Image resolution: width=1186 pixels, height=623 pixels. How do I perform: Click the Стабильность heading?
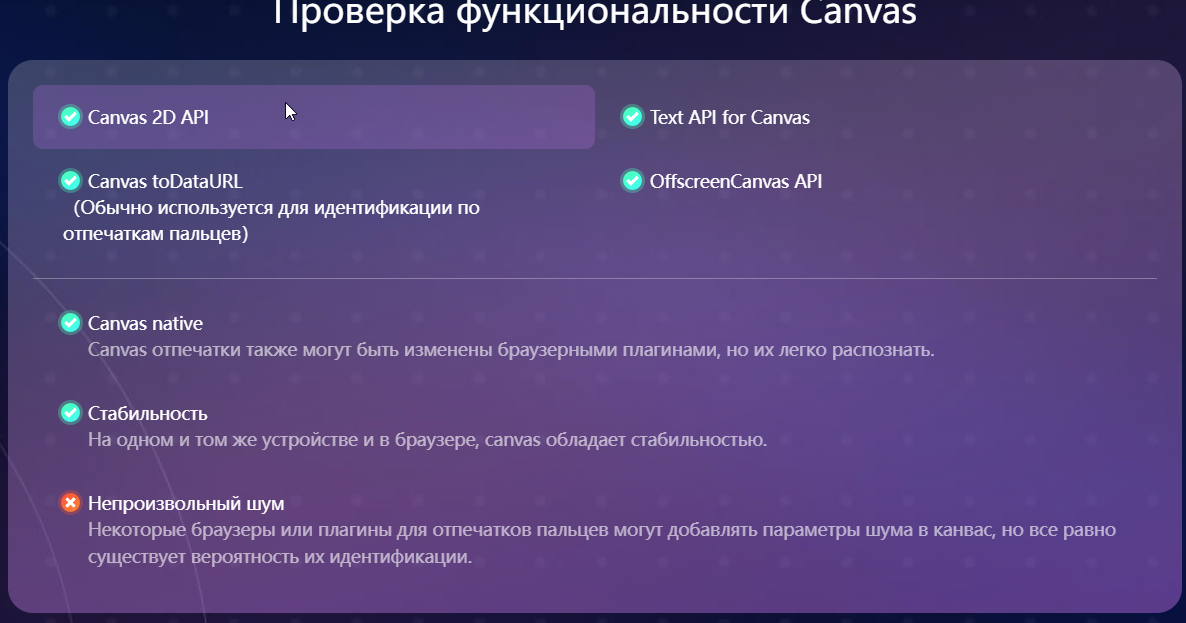pos(147,414)
